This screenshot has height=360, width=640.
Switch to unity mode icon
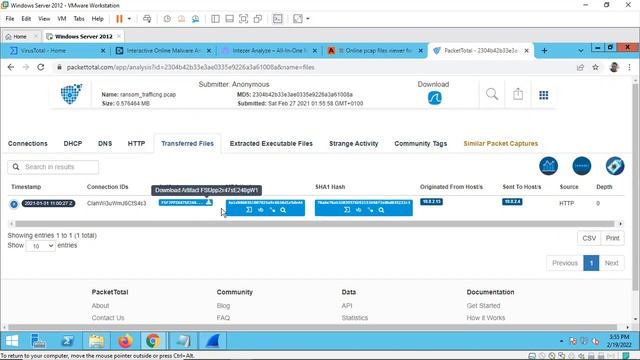coord(258,19)
